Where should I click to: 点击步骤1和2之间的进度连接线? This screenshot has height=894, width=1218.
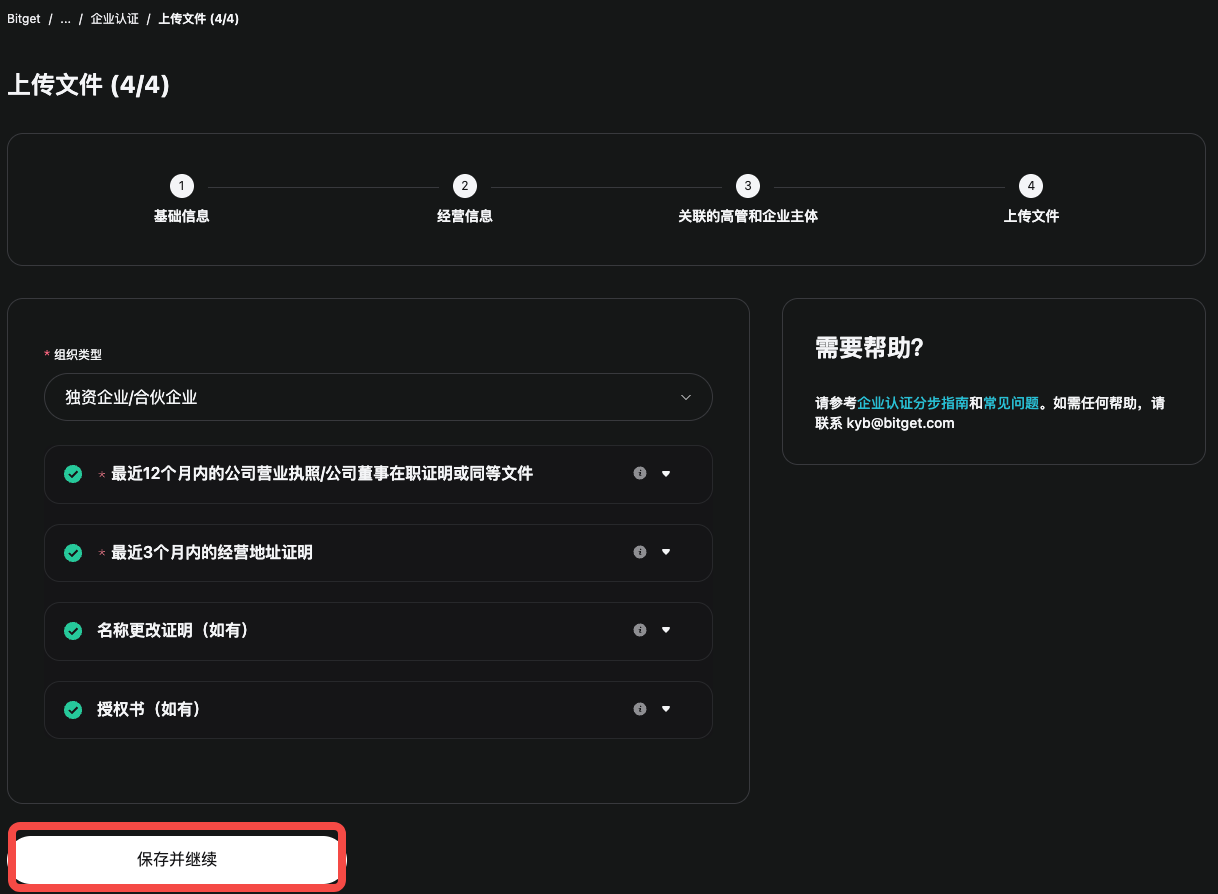[322, 185]
